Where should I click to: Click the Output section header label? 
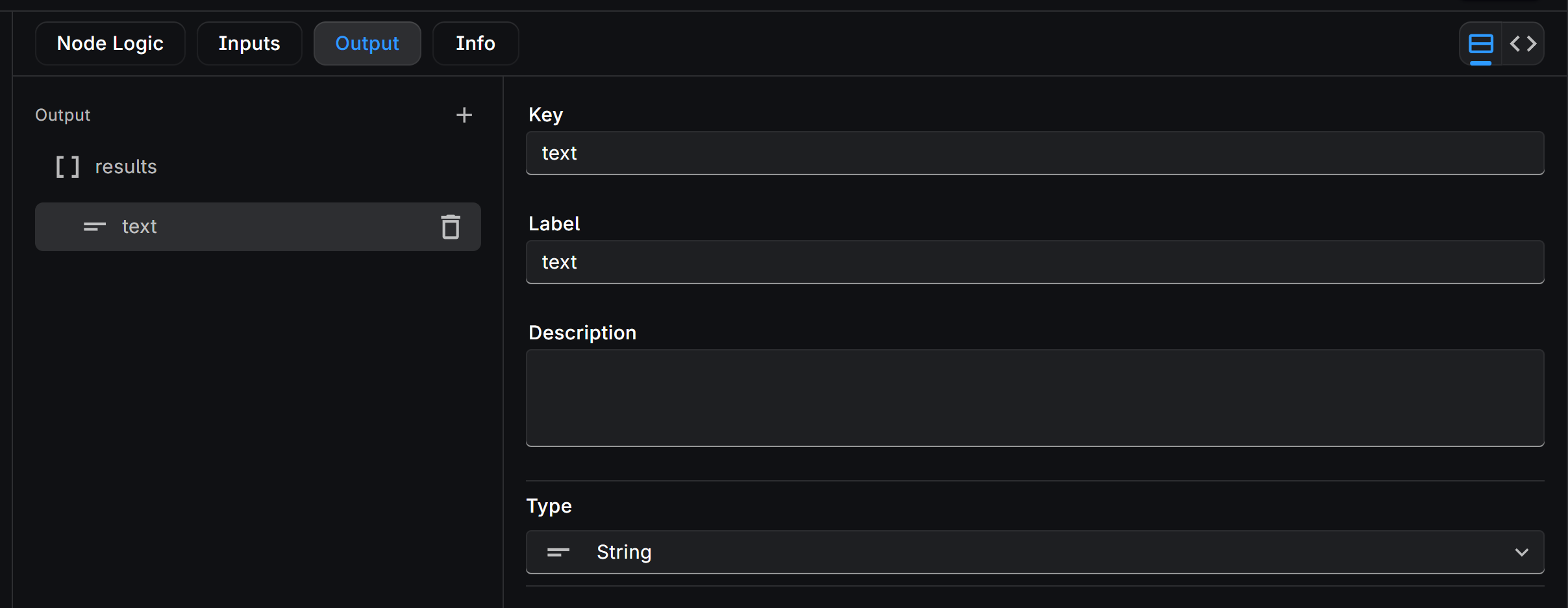pos(62,115)
